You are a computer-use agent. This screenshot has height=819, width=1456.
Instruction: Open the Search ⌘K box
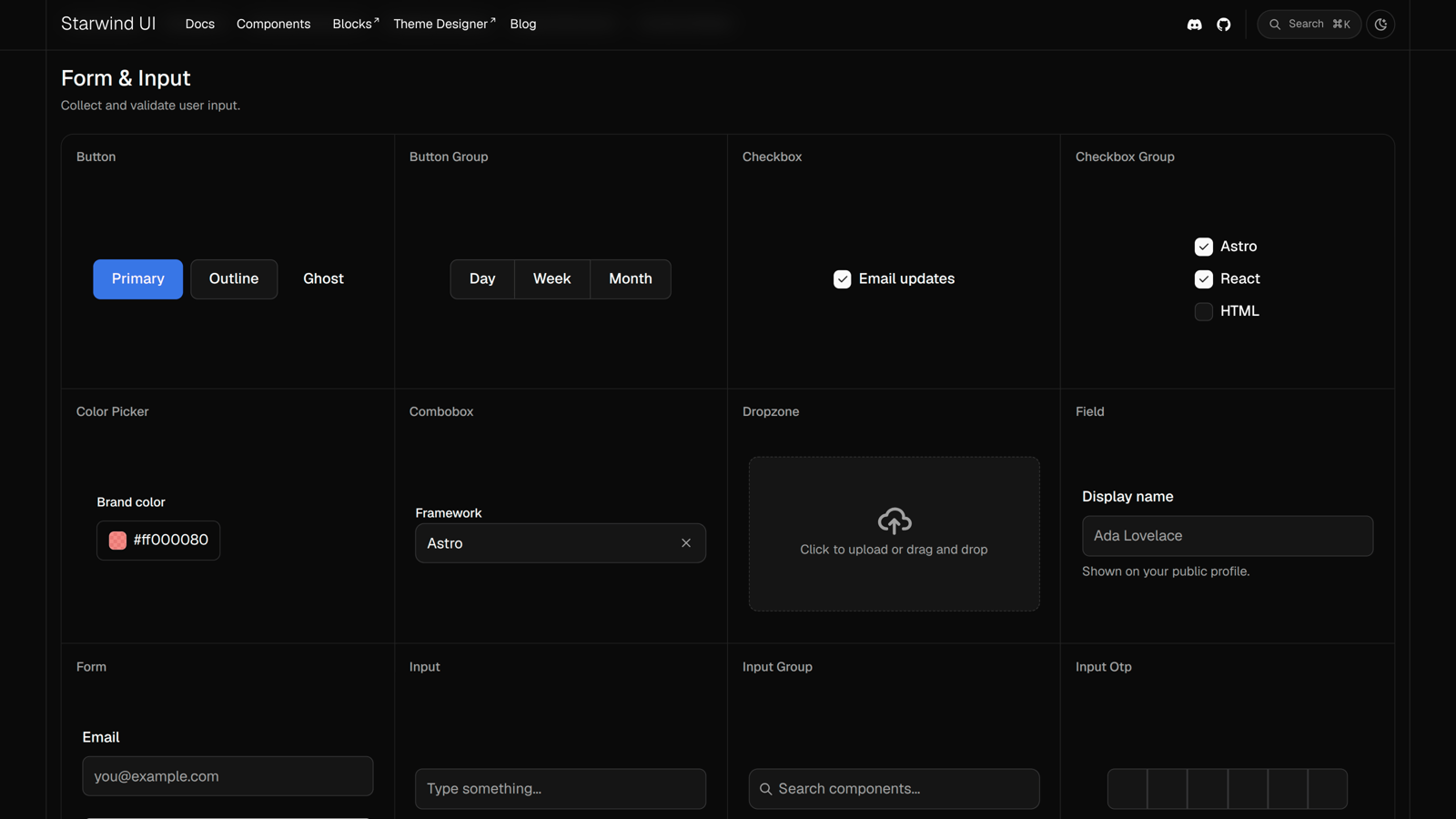coord(1309,25)
